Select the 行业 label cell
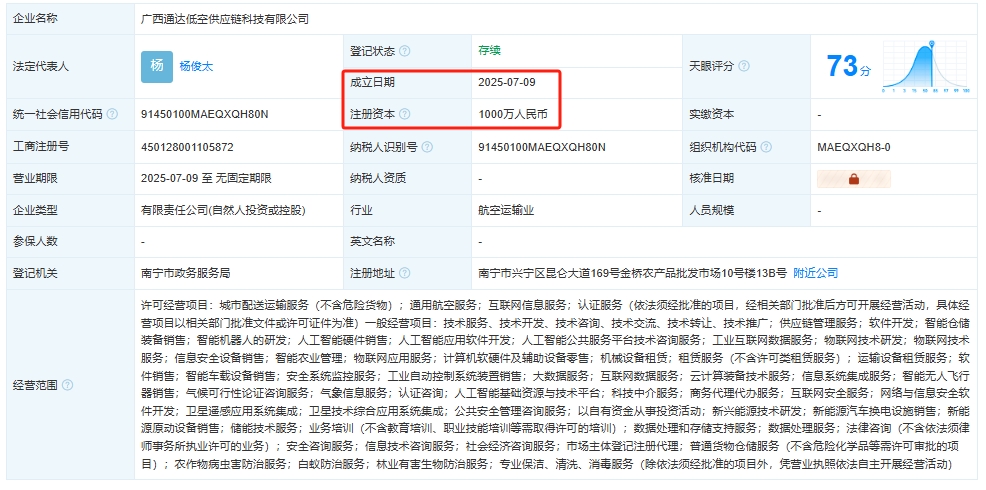Screen dimensions: 986x490 point(407,211)
